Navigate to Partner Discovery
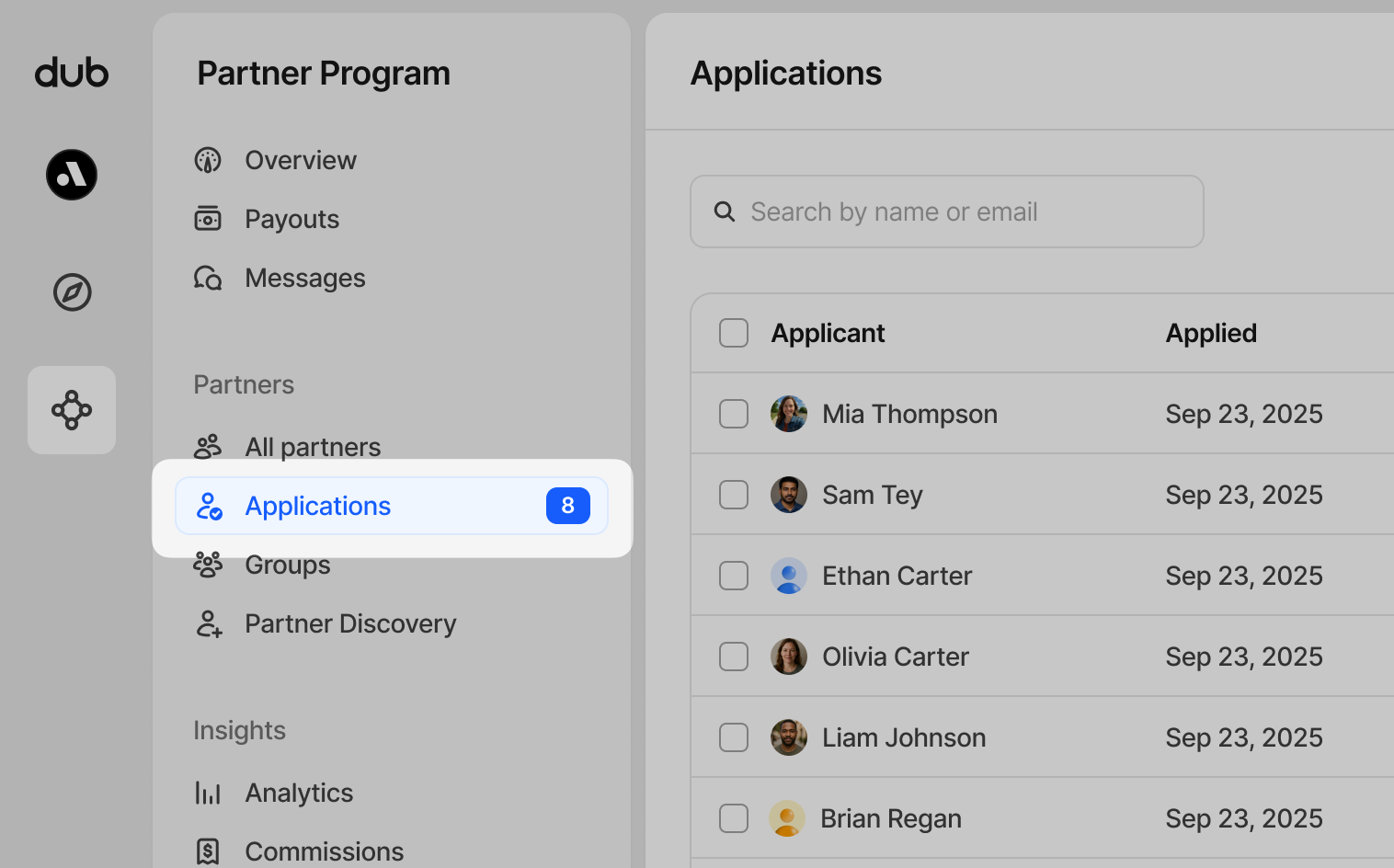 [x=349, y=623]
